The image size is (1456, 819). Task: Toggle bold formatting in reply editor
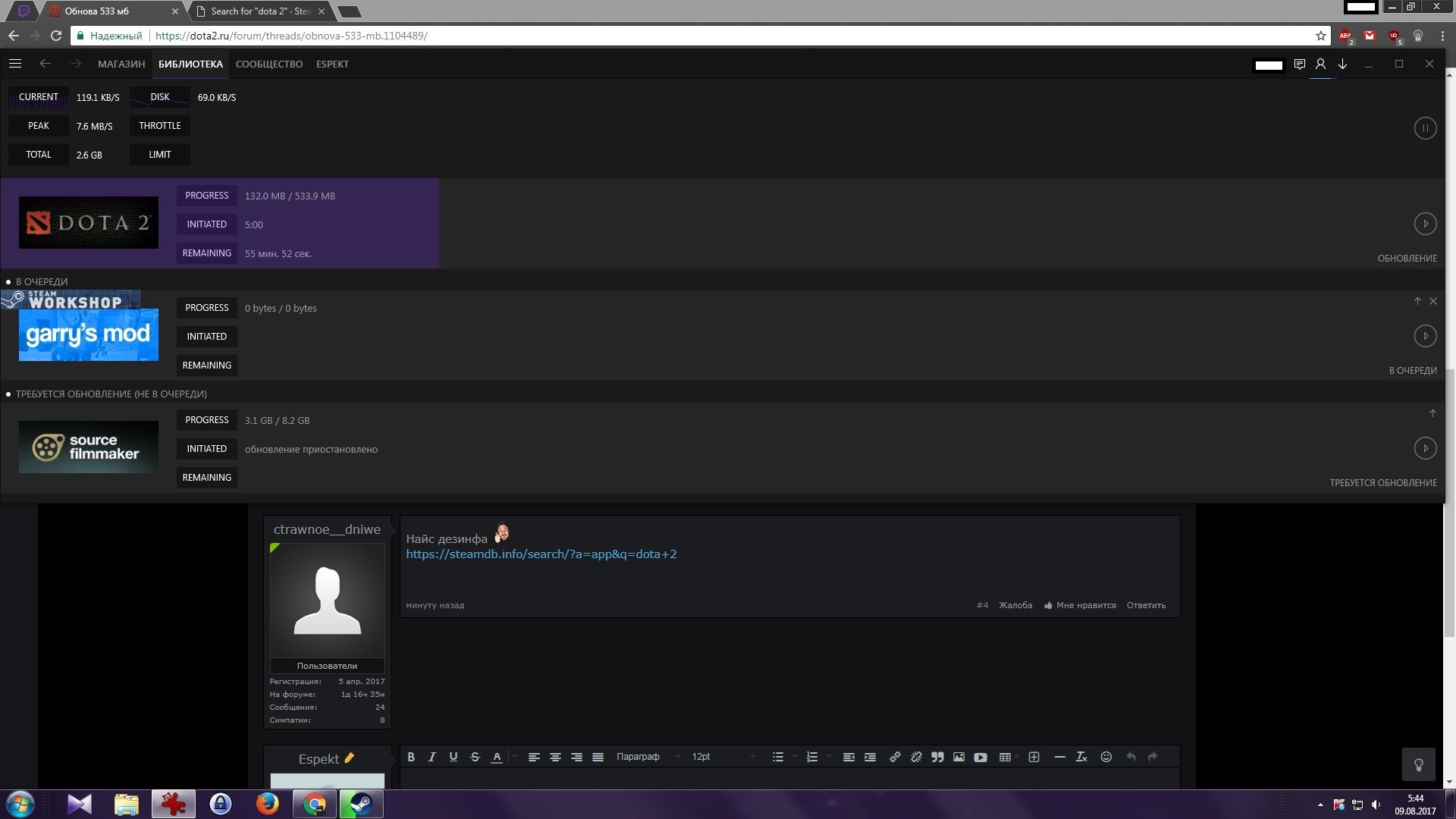[x=411, y=757]
